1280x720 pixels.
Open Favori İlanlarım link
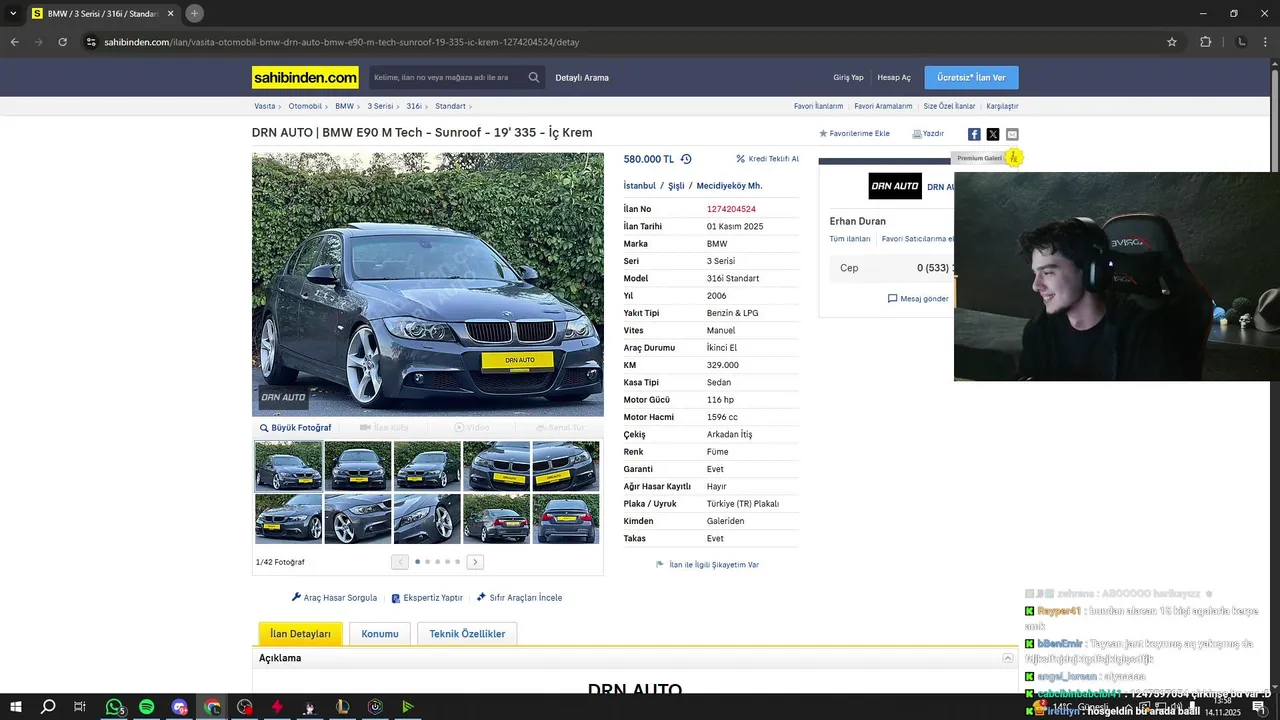click(818, 106)
